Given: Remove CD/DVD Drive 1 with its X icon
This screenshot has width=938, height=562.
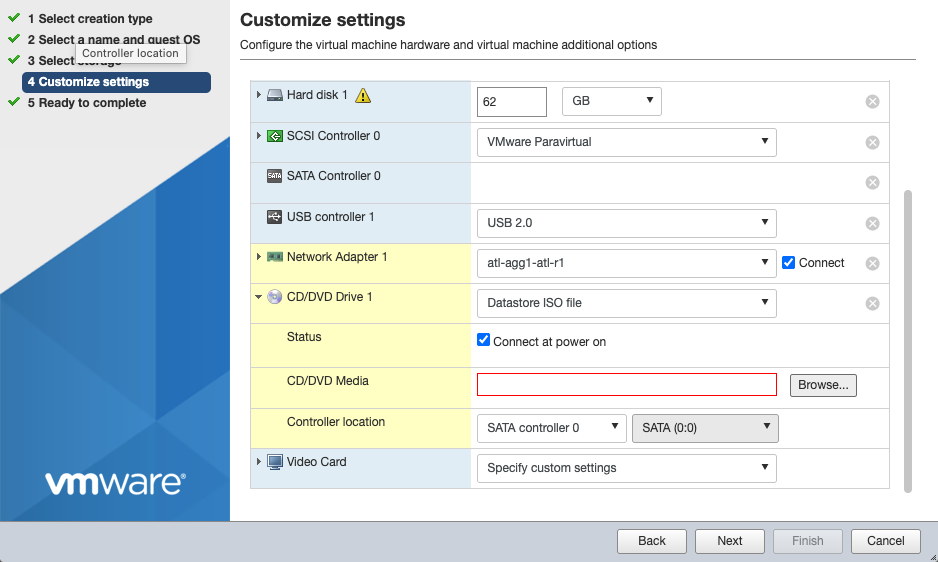Looking at the screenshot, I should click(x=872, y=303).
